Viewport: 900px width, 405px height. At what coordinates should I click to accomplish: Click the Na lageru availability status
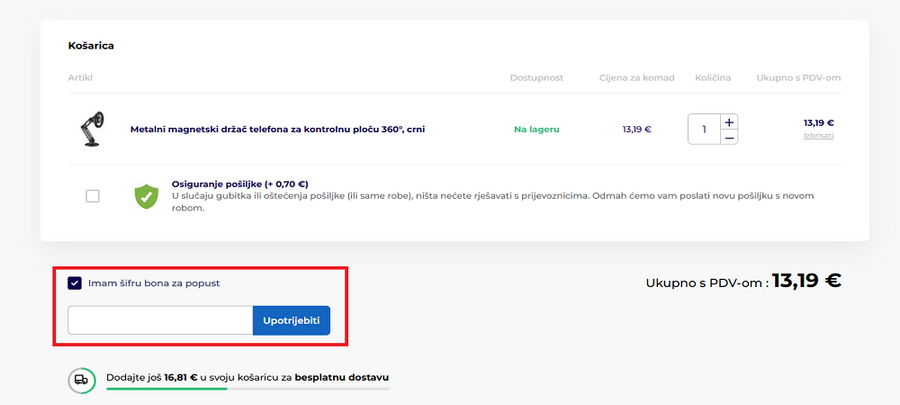[536, 129]
